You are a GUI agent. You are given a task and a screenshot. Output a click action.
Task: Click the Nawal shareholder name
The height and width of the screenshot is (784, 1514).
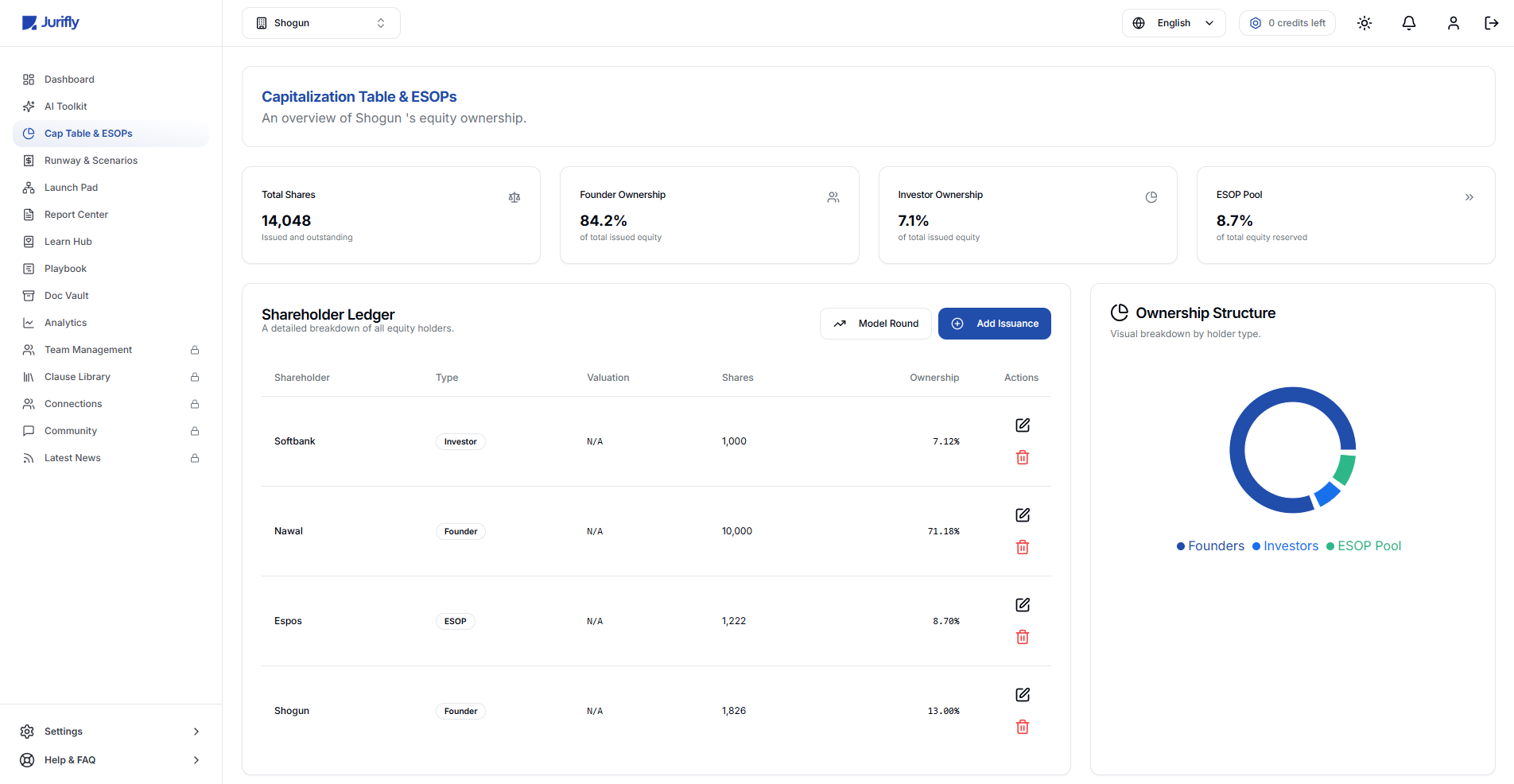(289, 531)
